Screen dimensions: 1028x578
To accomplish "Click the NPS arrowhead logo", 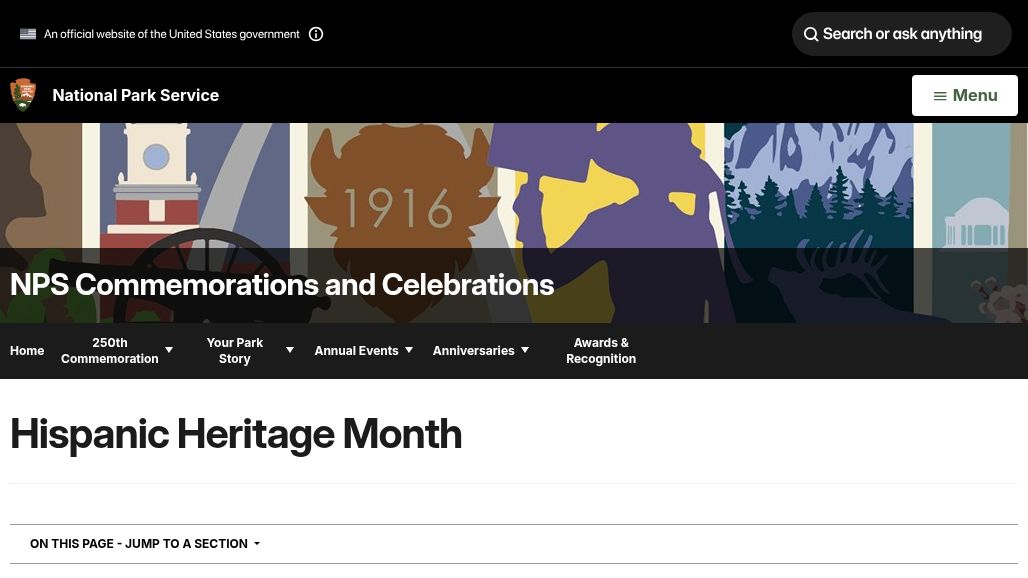I will [23, 95].
